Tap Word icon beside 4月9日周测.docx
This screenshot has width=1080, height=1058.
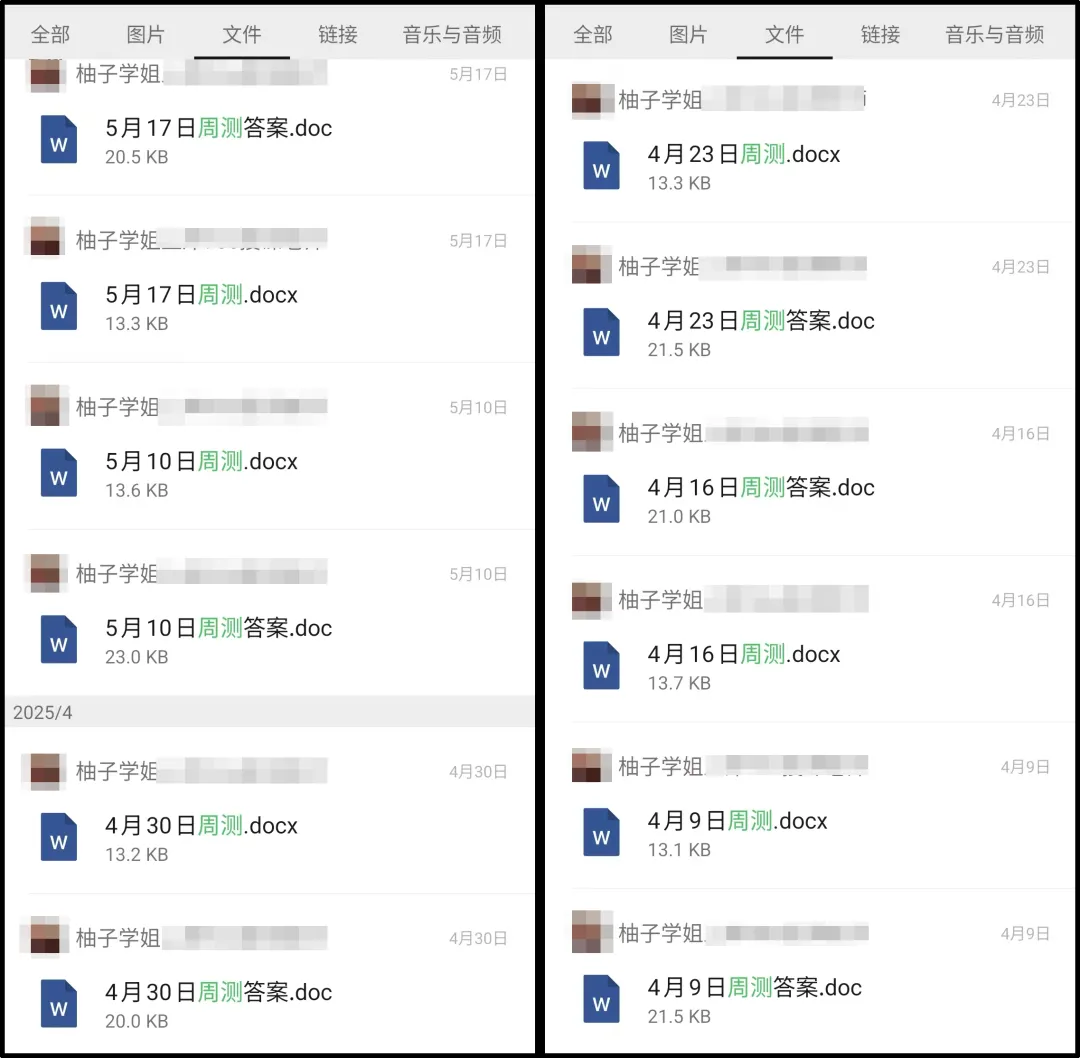(x=601, y=832)
